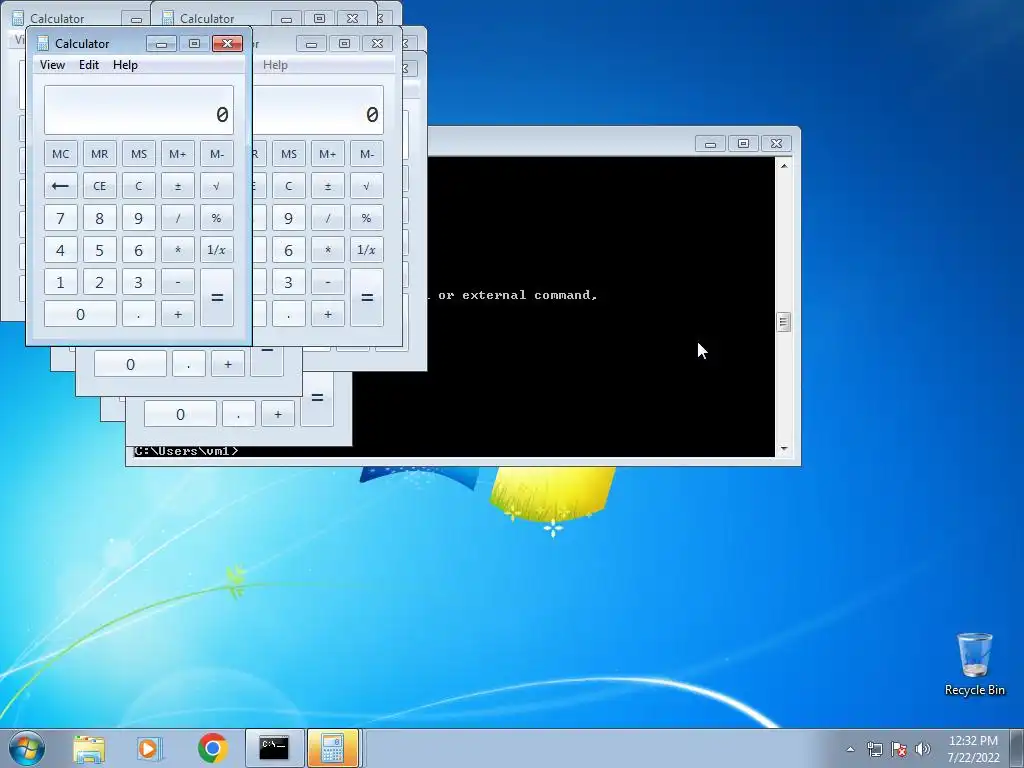The width and height of the screenshot is (1024, 768).
Task: Click plus-minus sign in front Calculator
Action: [x=178, y=186]
